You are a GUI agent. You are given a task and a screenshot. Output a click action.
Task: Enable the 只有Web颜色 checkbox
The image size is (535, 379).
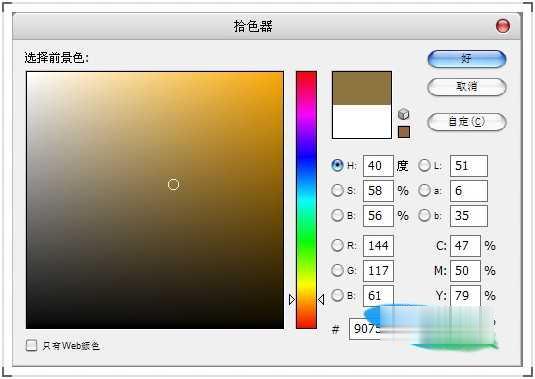31,345
